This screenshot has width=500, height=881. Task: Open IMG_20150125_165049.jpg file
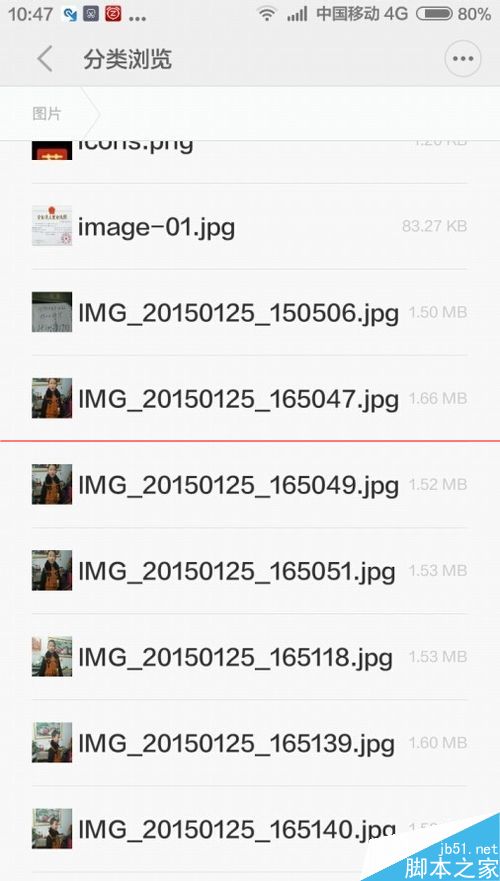(x=249, y=484)
